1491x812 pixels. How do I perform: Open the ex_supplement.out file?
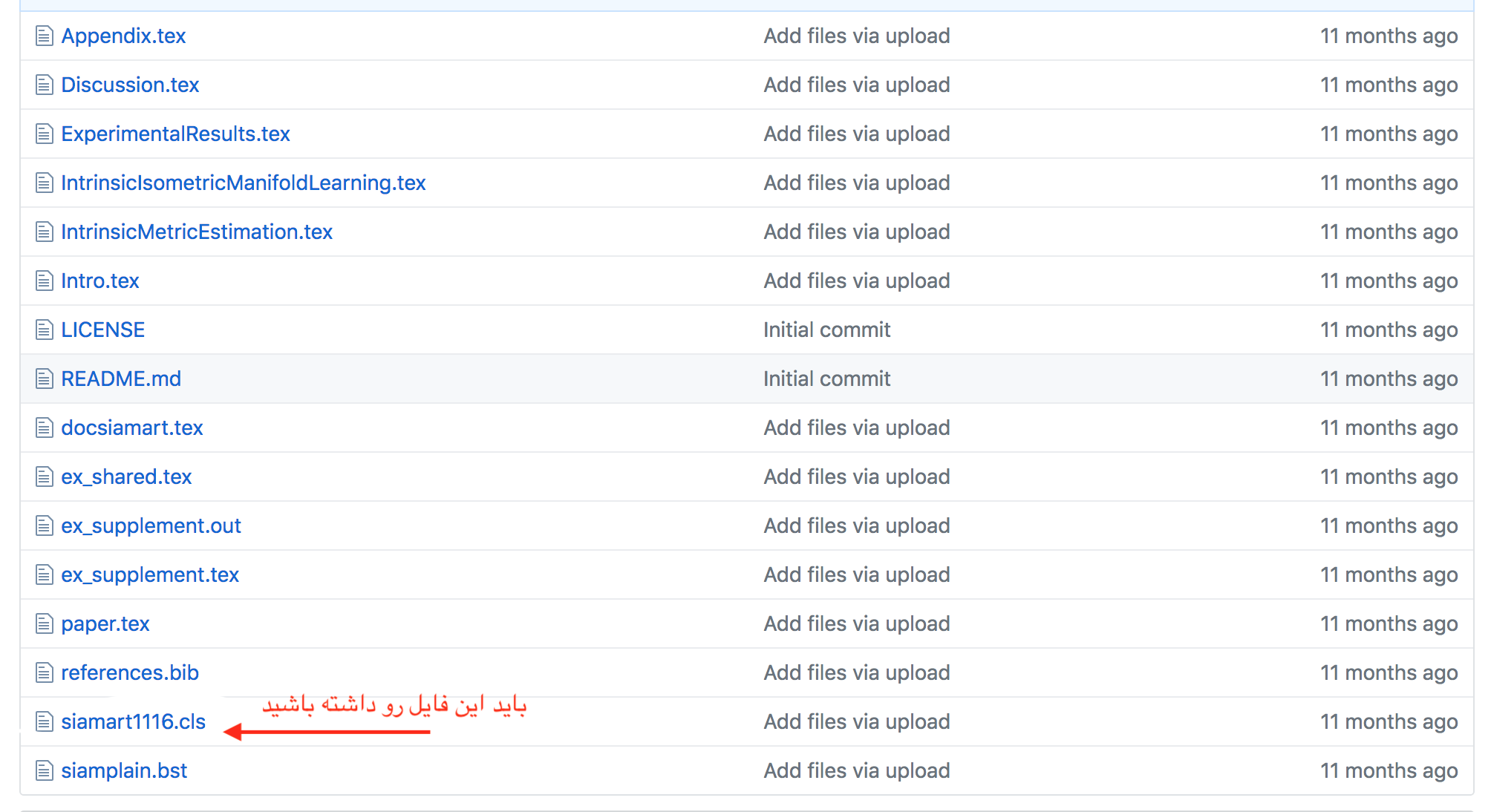[151, 525]
